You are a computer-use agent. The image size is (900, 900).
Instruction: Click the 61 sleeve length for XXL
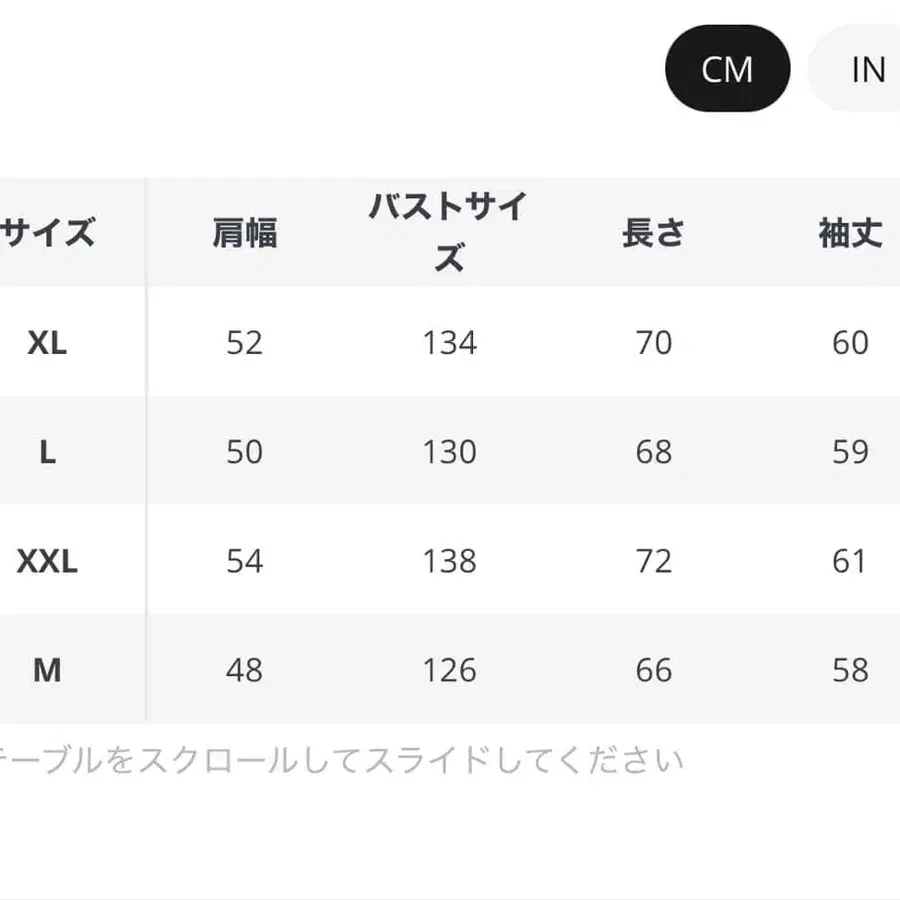tap(850, 561)
